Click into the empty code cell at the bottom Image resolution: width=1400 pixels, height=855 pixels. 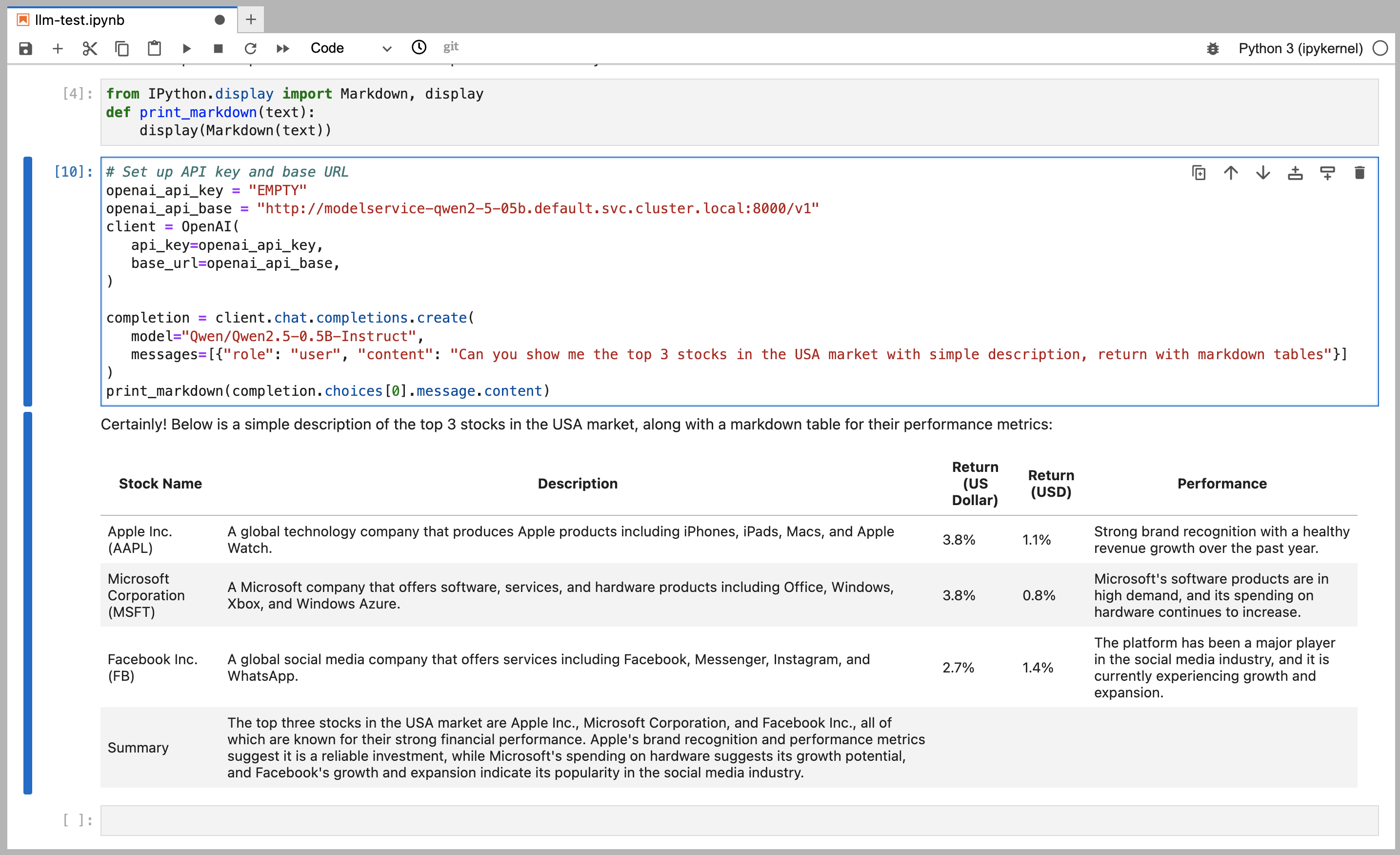tap(739, 820)
